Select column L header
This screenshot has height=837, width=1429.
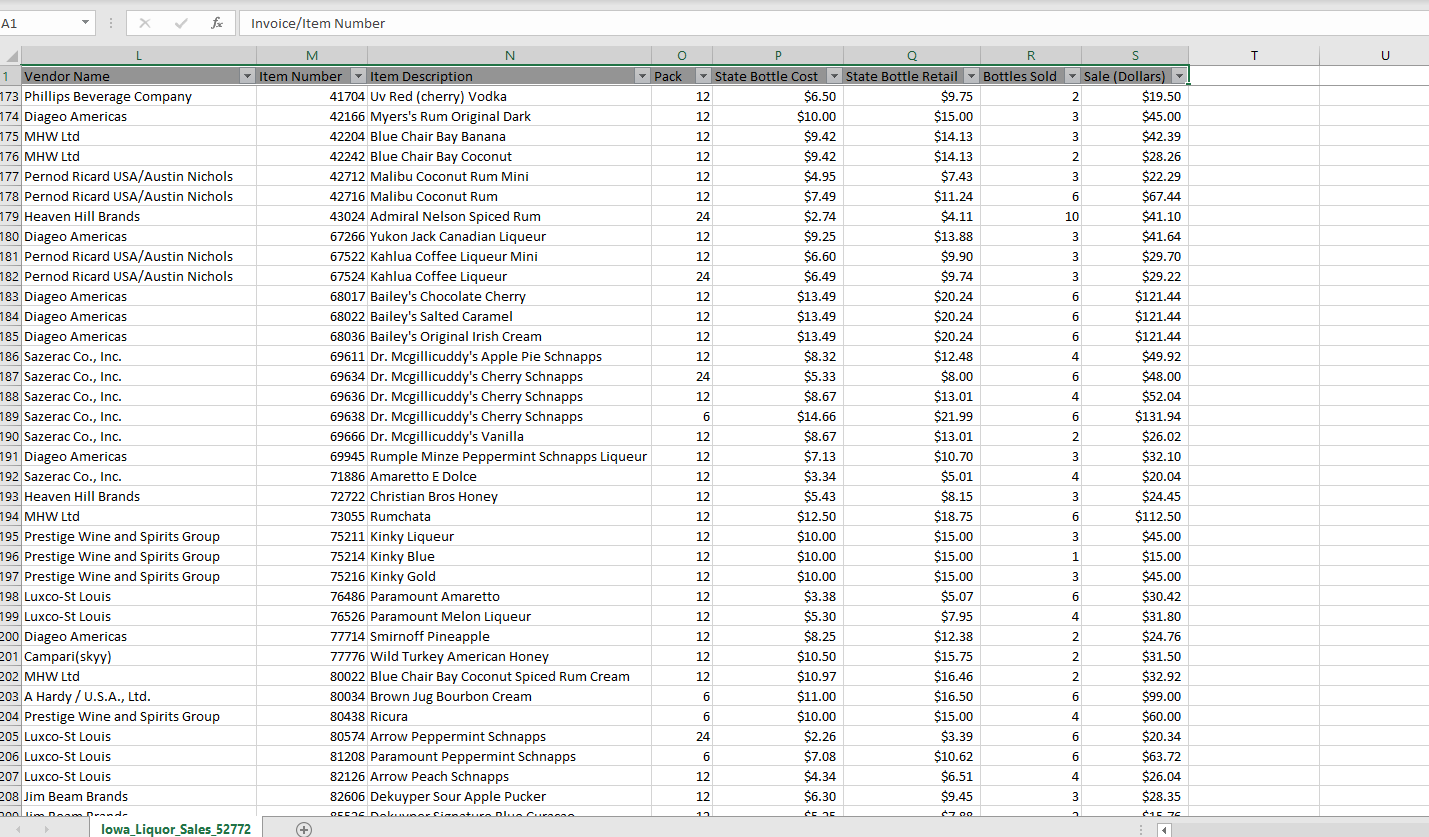point(138,56)
